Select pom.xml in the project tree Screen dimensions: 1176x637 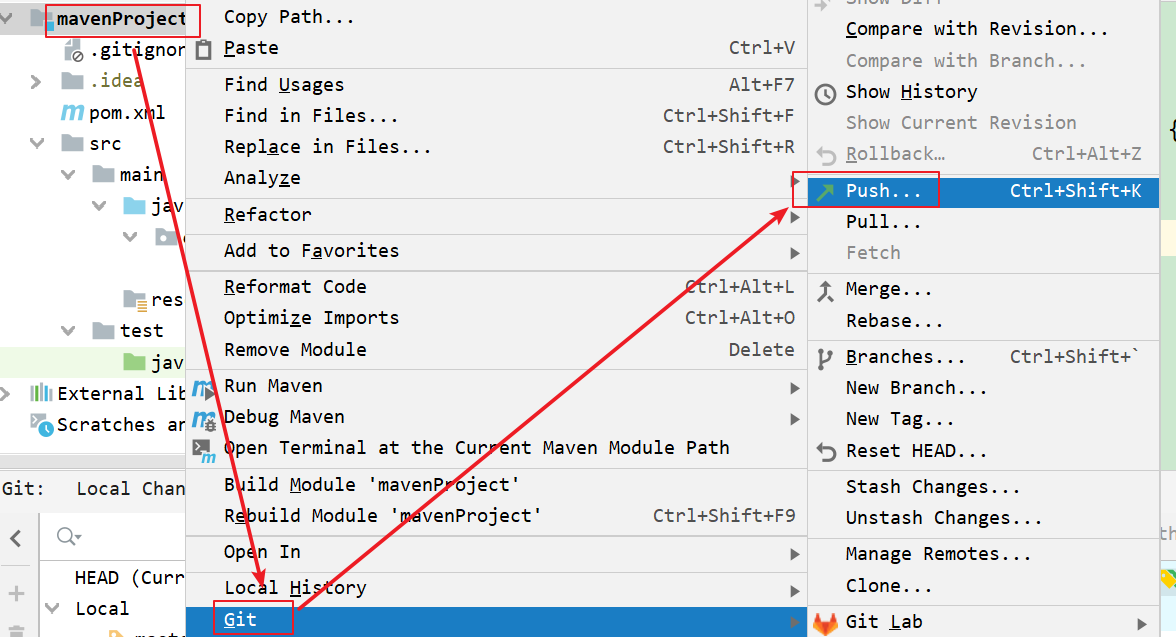click(126, 113)
